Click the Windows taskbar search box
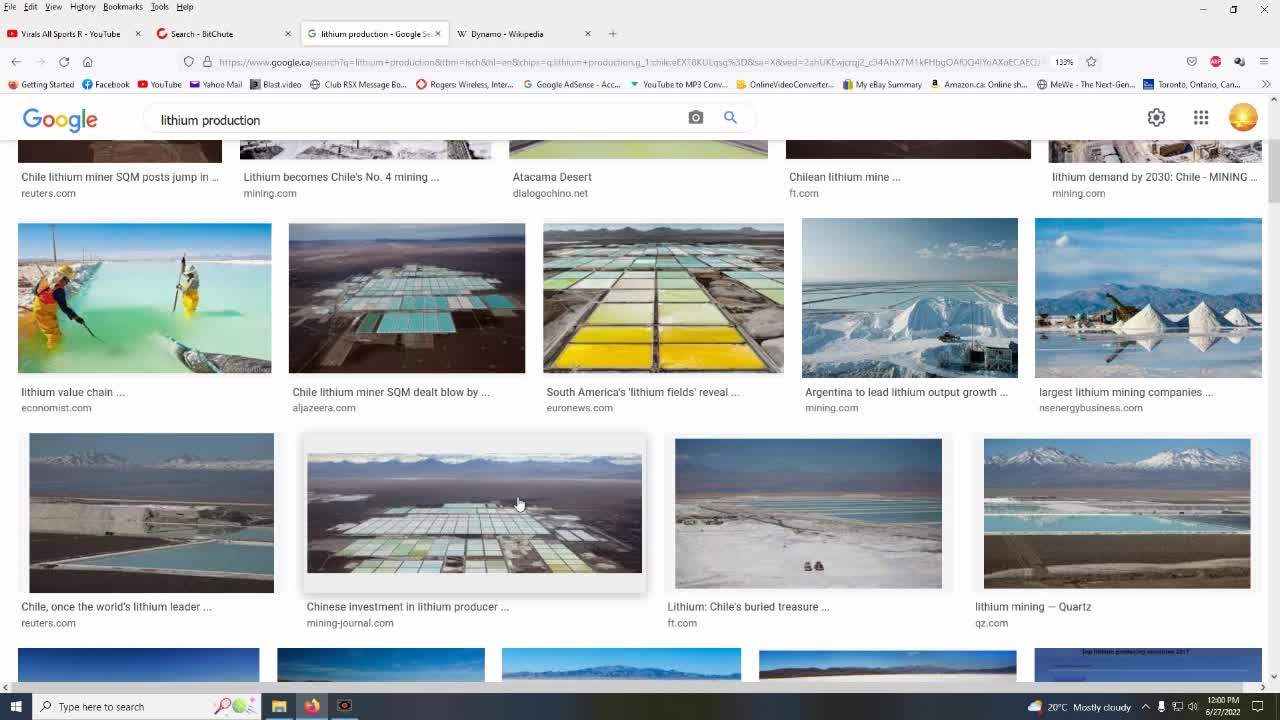Image resolution: width=1280 pixels, height=720 pixels. point(147,706)
